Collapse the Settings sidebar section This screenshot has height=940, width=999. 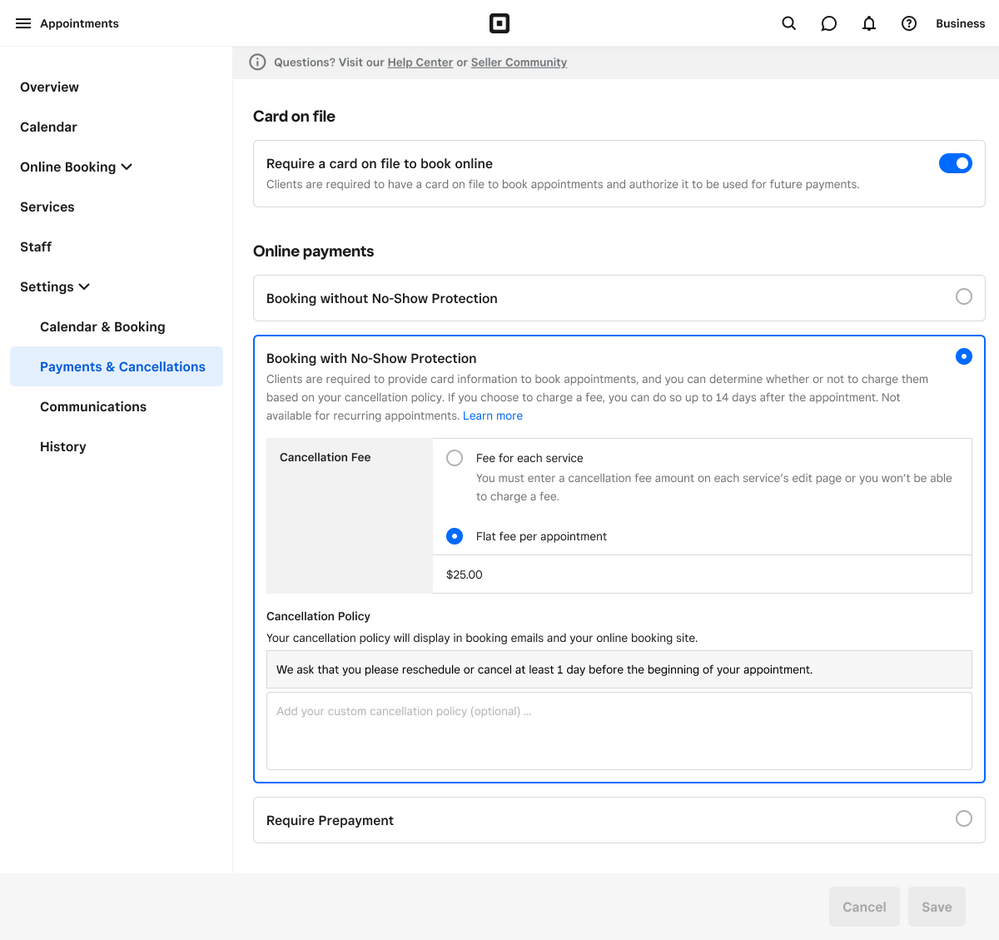click(x=85, y=287)
